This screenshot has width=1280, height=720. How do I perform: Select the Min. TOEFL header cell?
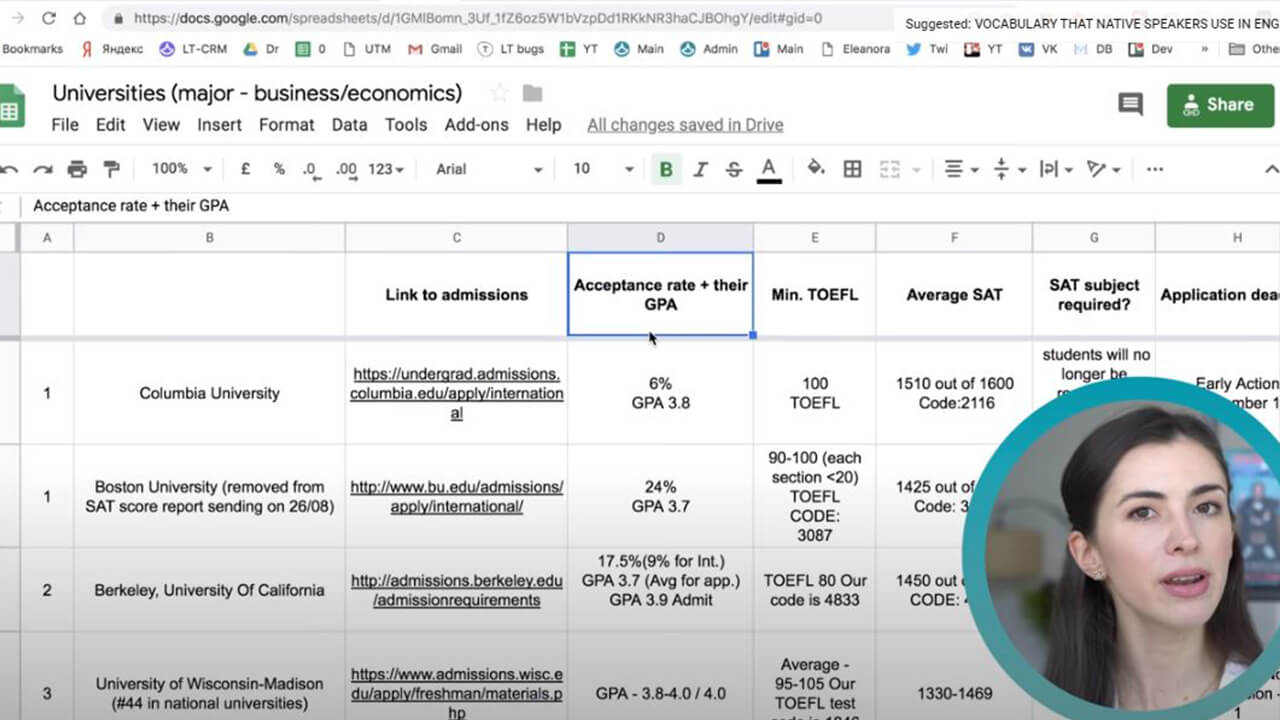815,294
